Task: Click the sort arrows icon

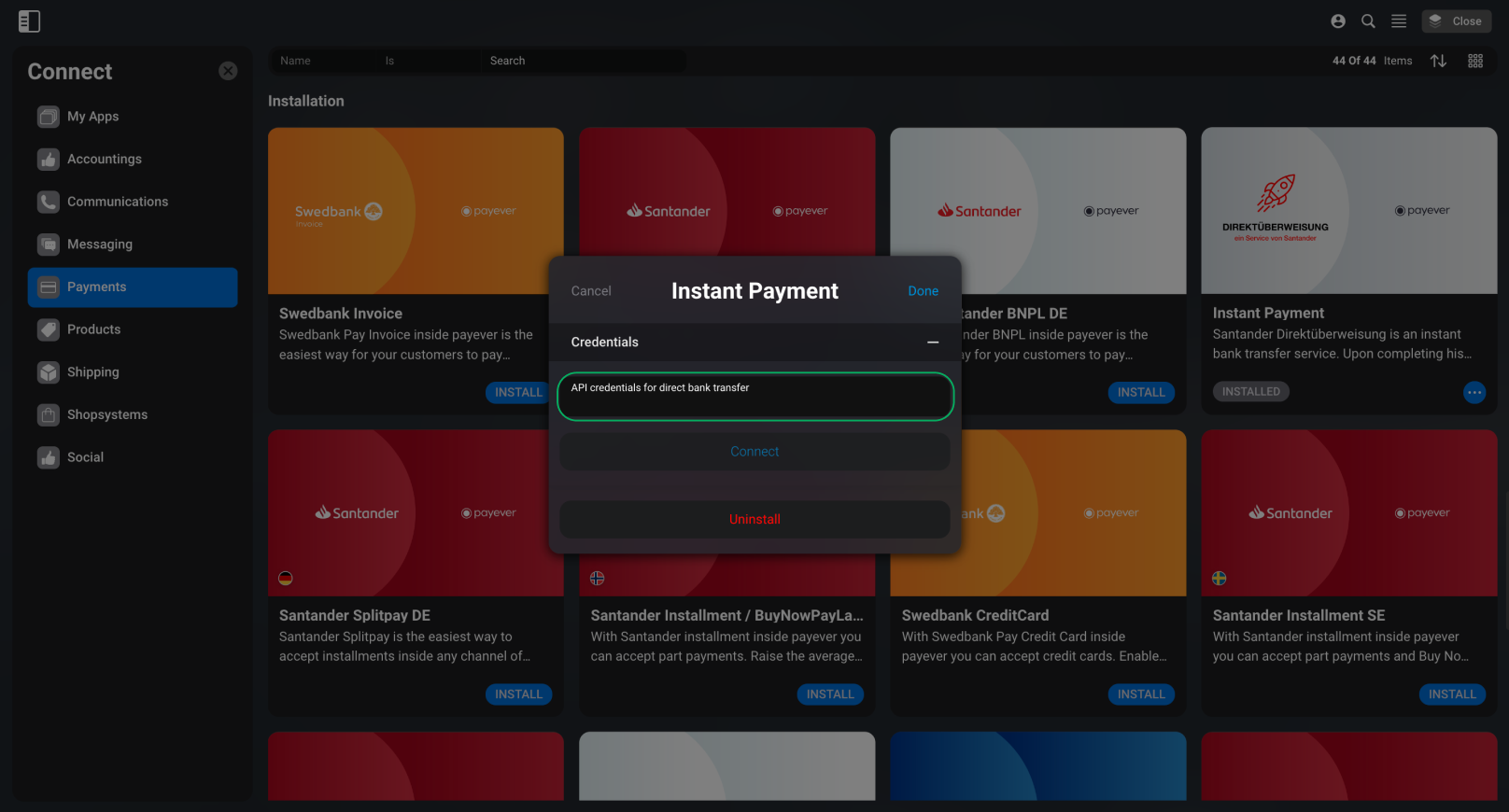Action: 1438,61
